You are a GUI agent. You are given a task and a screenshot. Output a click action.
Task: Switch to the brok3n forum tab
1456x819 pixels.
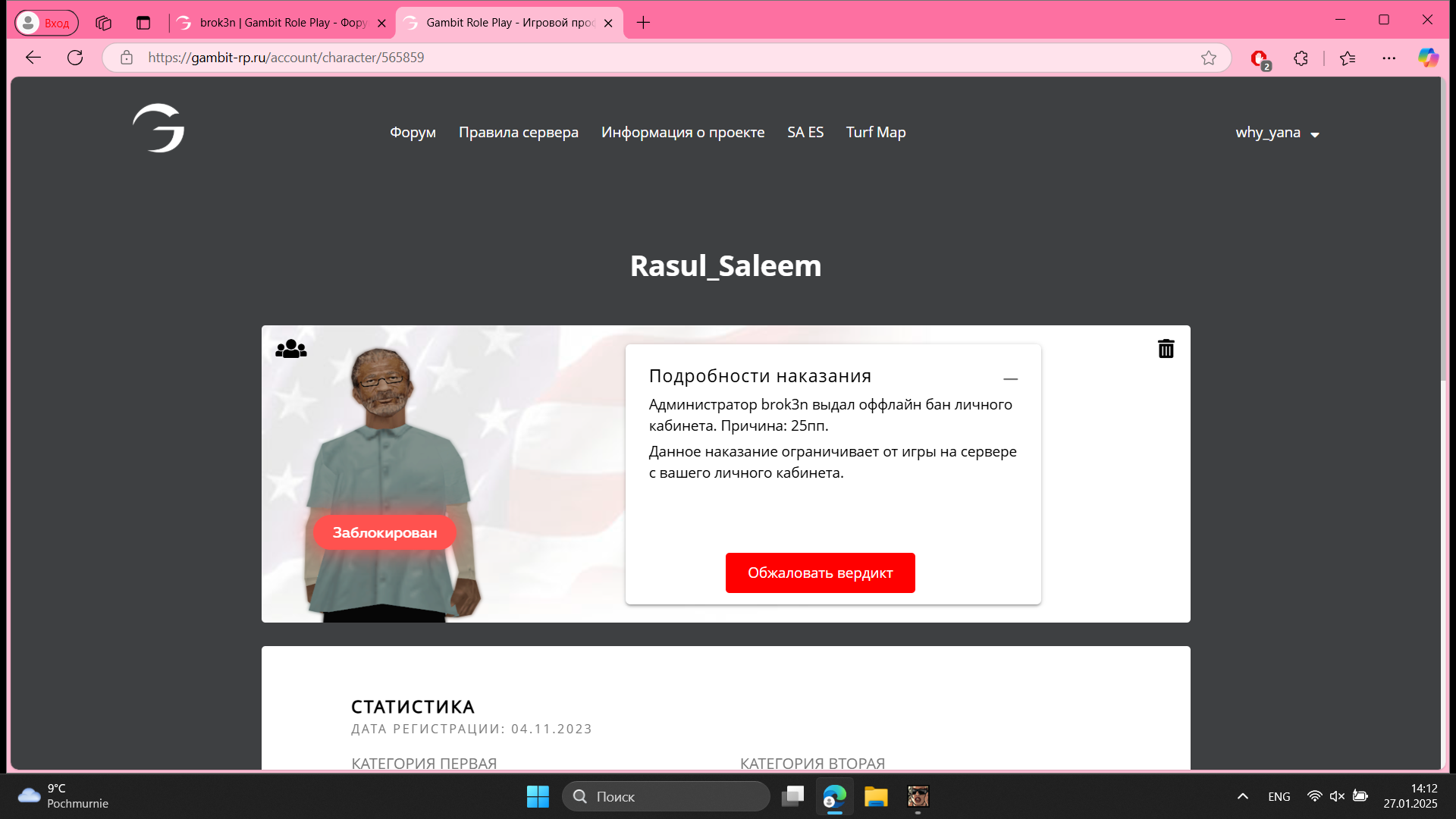(x=282, y=23)
